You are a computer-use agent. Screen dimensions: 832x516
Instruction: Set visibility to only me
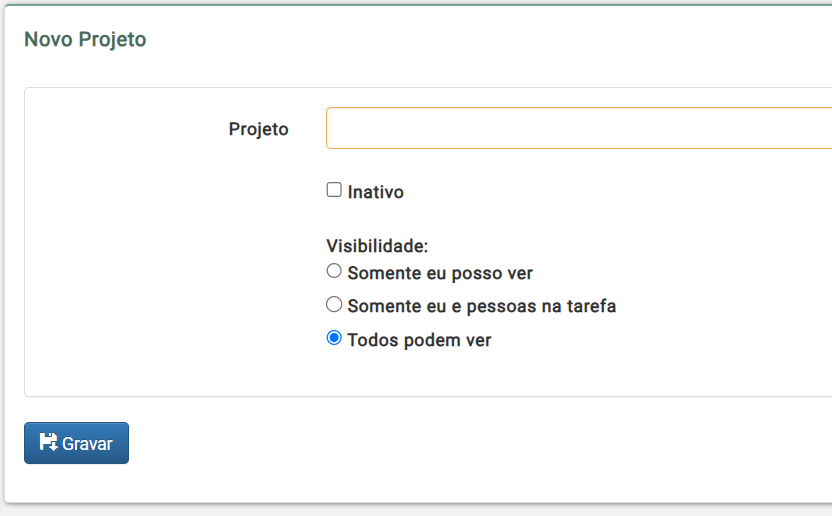[x=334, y=271]
